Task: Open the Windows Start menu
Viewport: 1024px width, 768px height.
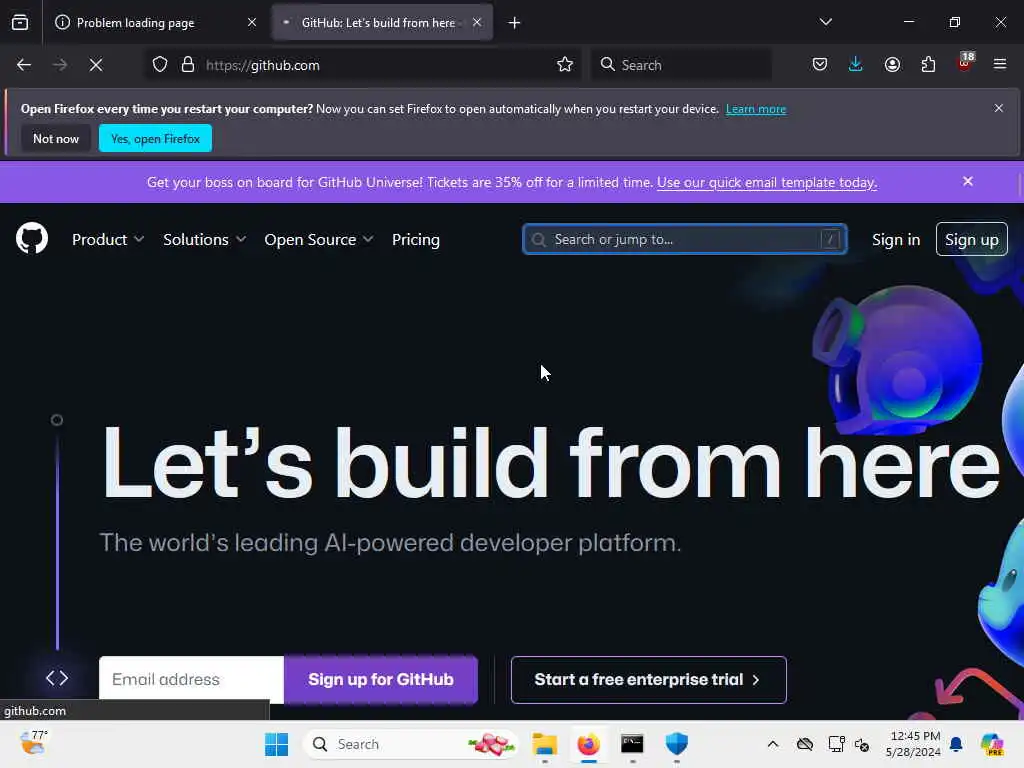Action: coord(276,744)
